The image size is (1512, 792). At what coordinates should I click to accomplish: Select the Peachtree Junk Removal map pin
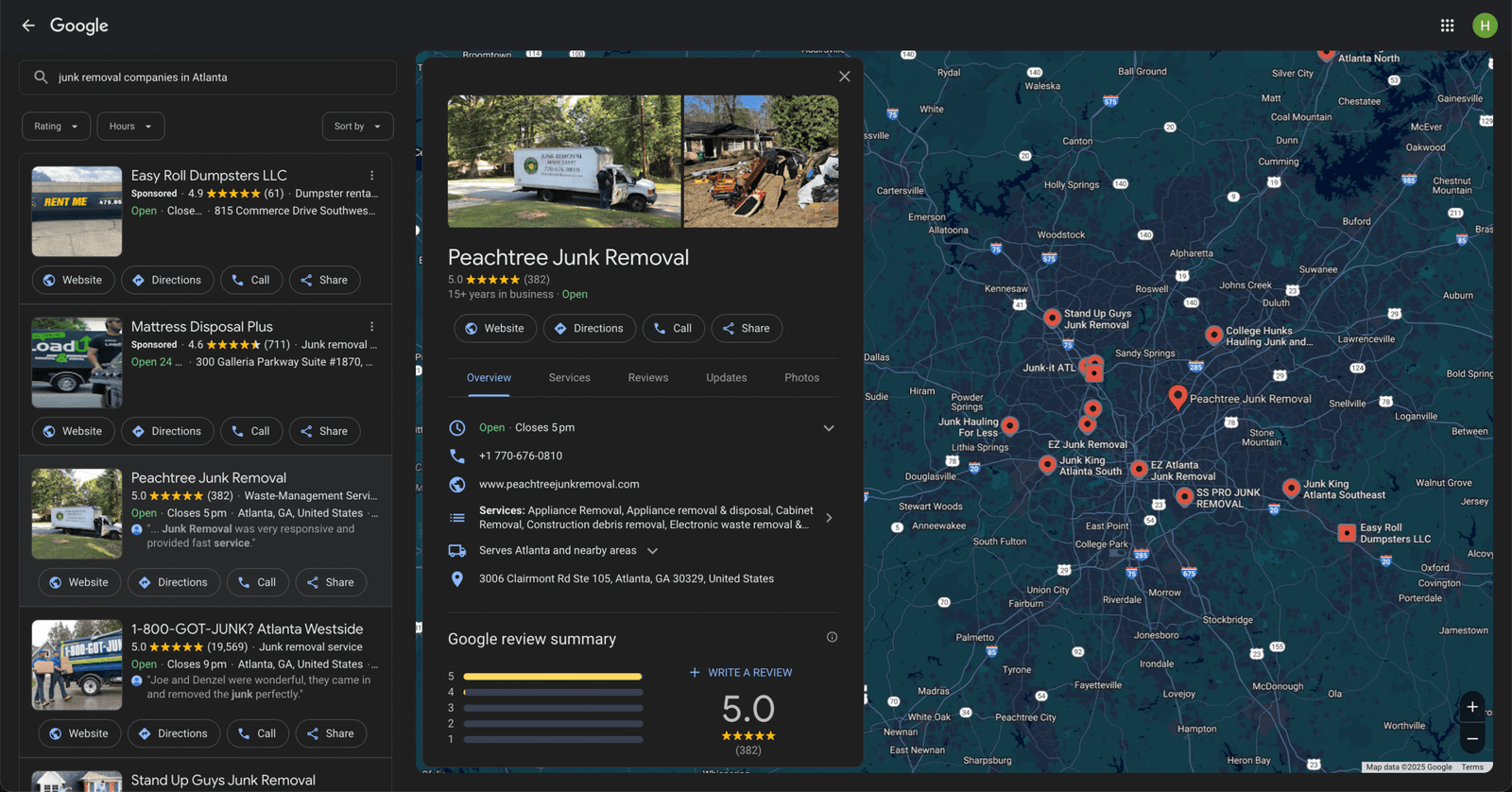[x=1177, y=397]
